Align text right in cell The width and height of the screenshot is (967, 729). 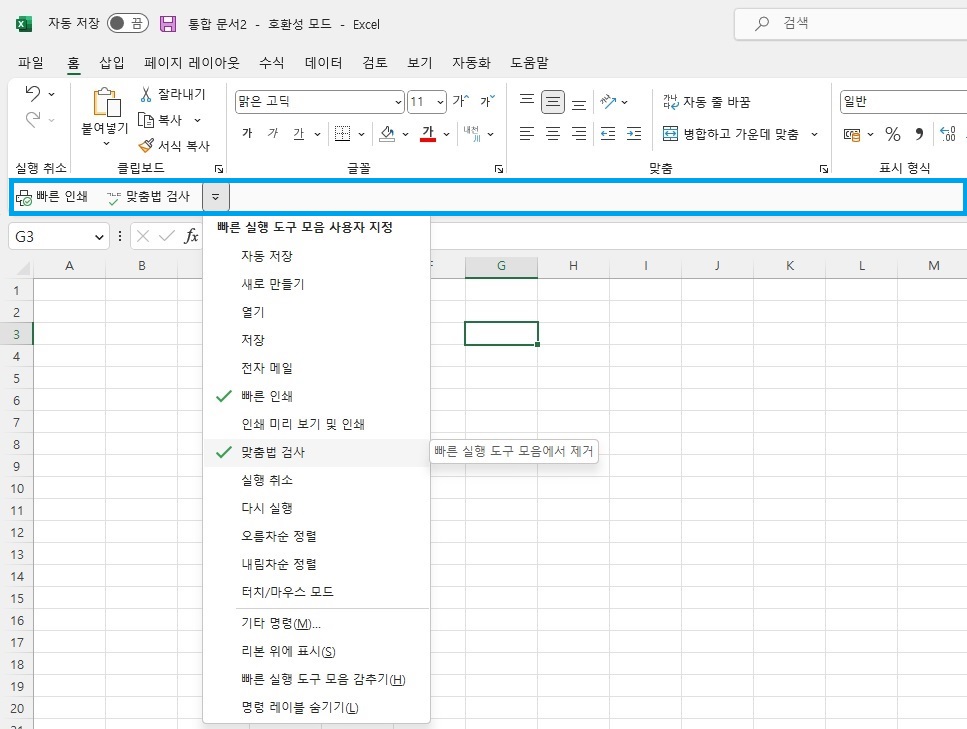tap(578, 133)
